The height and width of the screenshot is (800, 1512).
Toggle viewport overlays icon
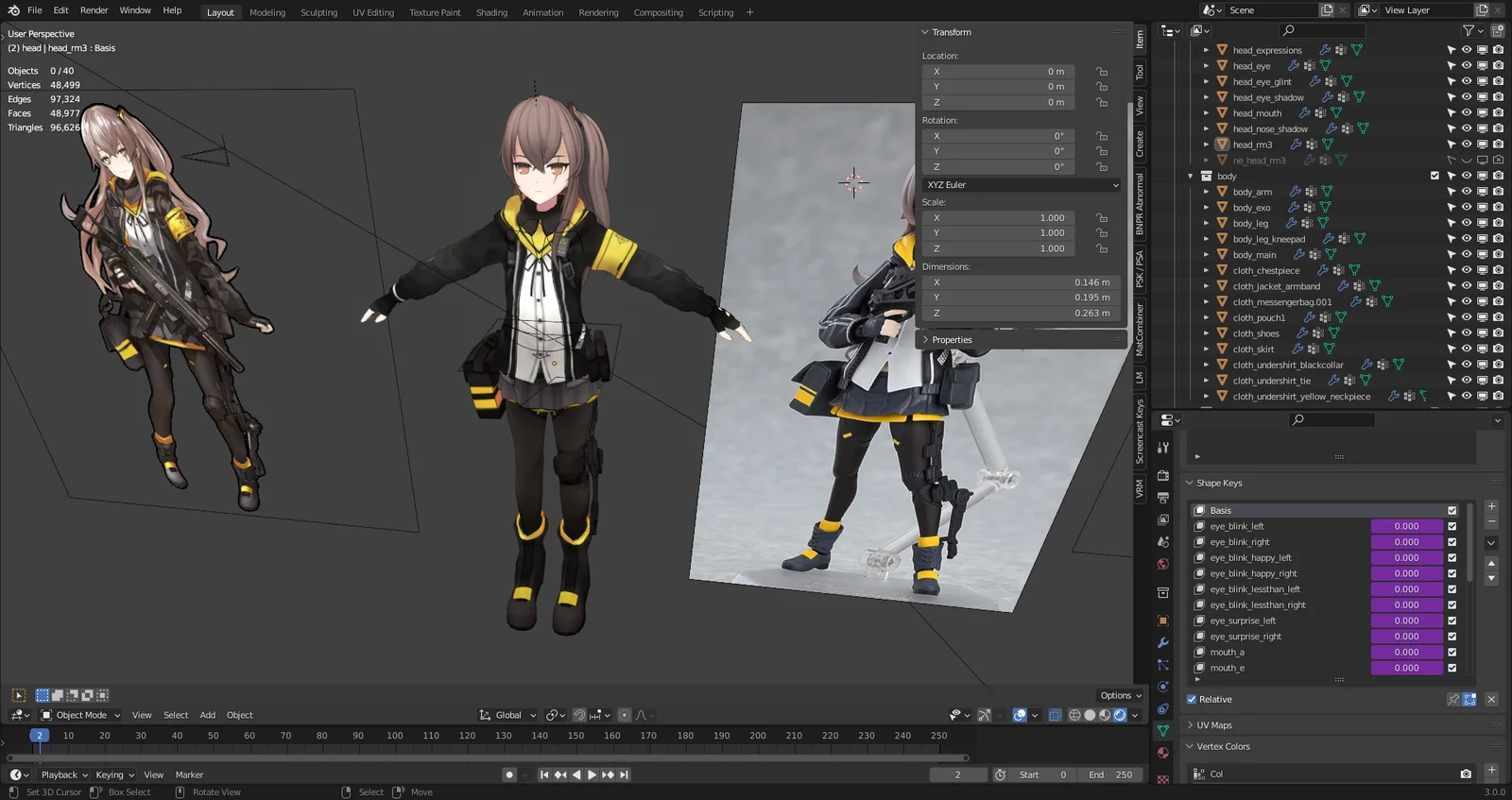pos(1020,715)
